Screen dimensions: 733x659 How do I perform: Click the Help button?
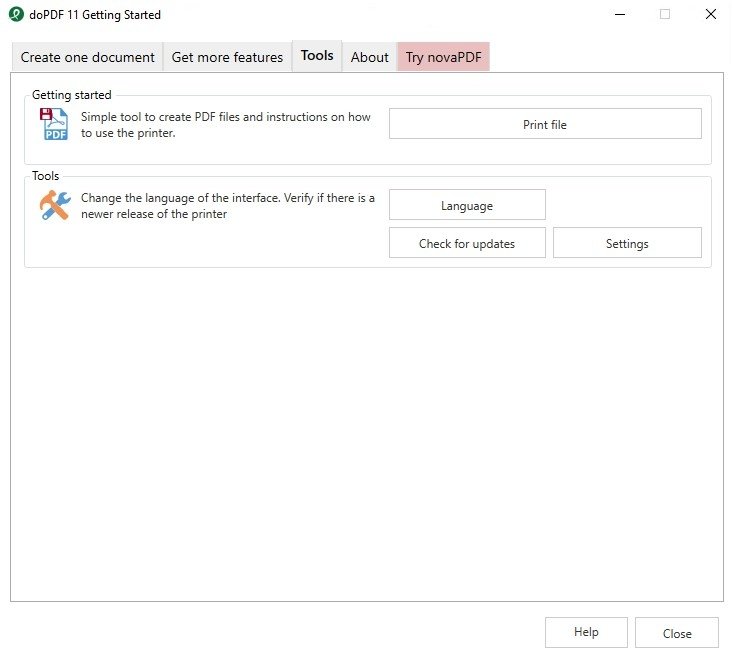586,632
